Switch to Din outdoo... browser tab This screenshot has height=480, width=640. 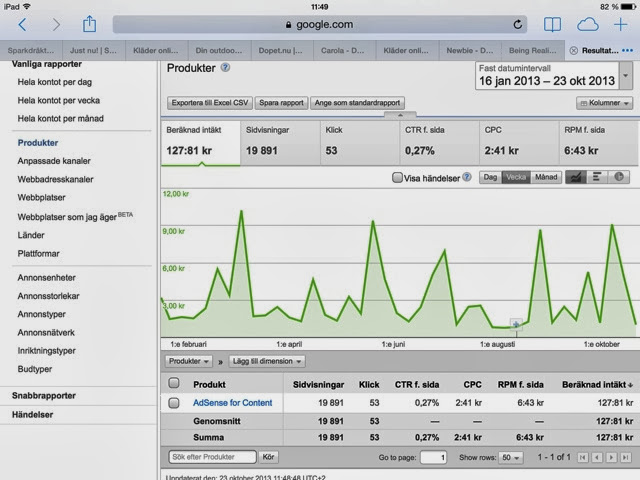[x=219, y=51]
